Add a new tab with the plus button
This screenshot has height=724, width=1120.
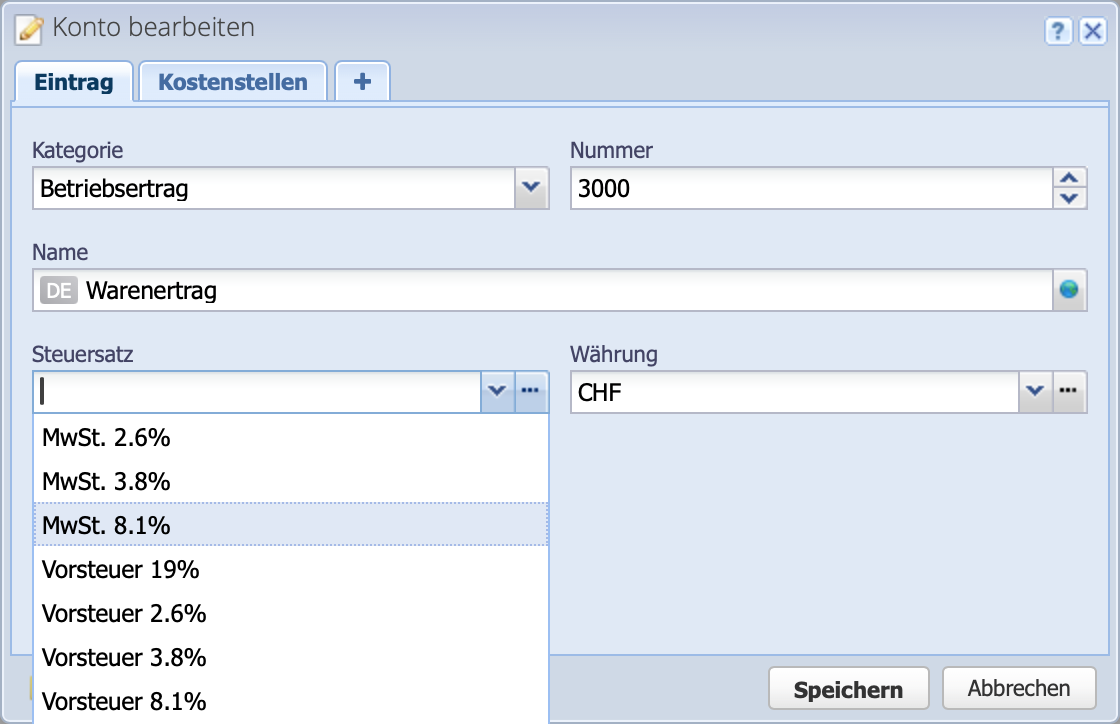click(x=362, y=81)
